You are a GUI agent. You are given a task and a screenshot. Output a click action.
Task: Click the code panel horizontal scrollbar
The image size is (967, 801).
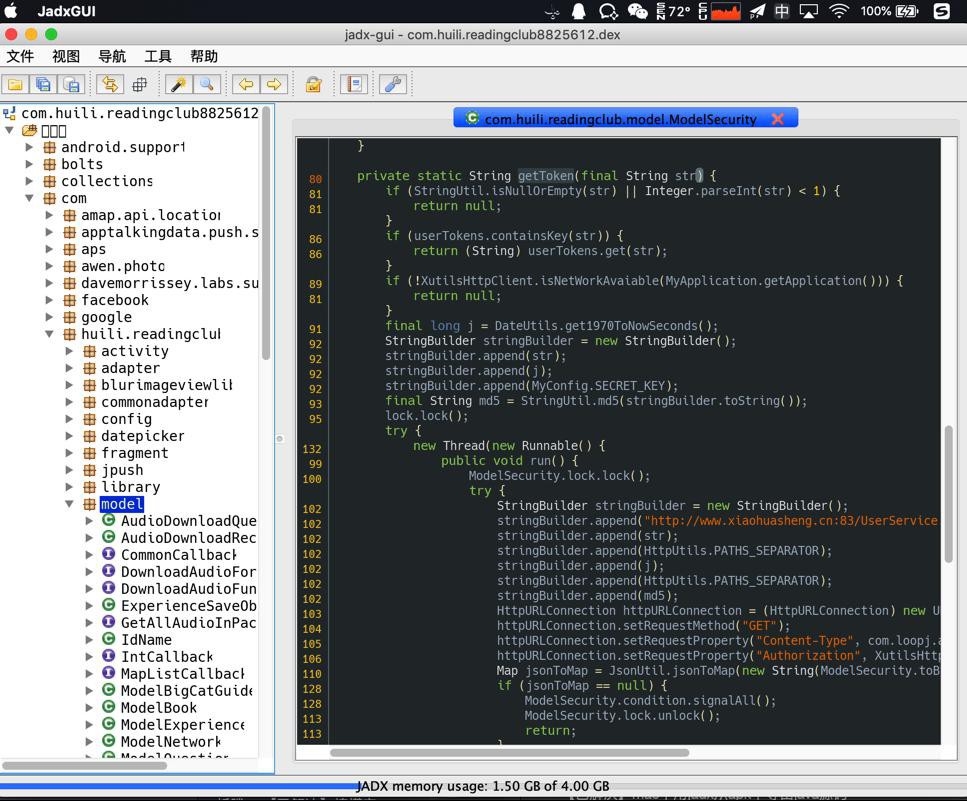click(508, 752)
